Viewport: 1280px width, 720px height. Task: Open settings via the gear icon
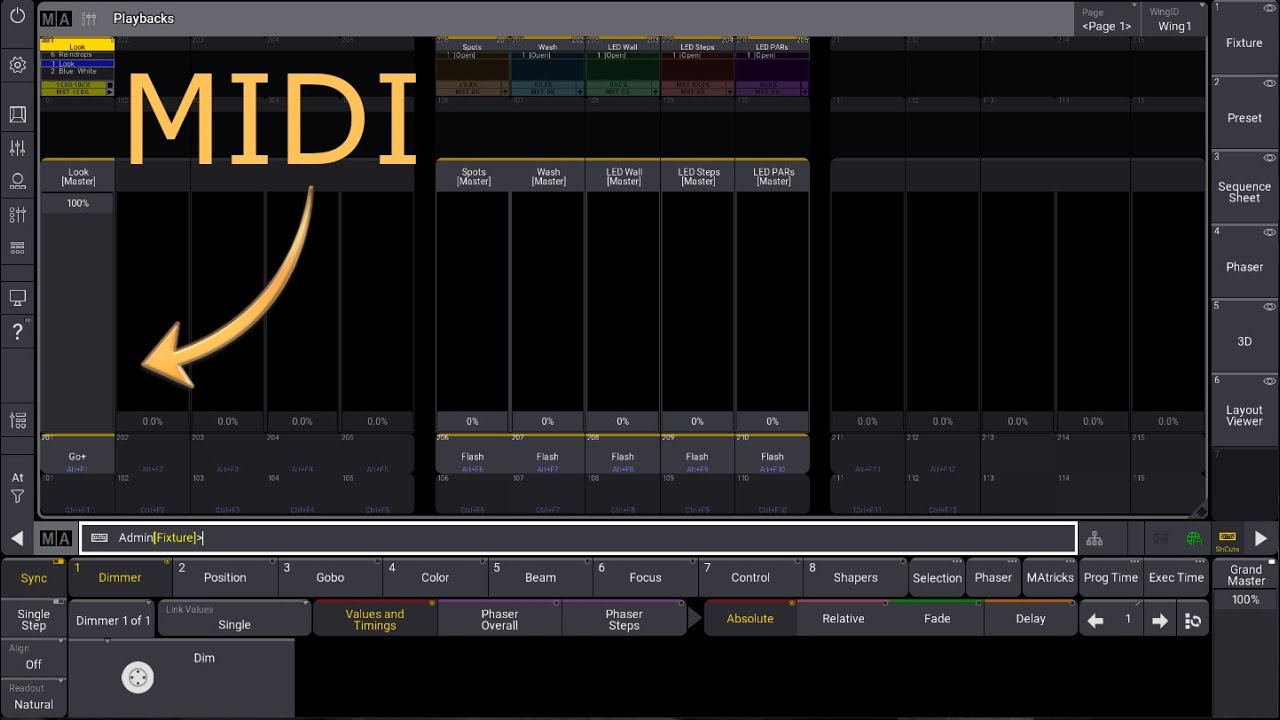tap(17, 65)
